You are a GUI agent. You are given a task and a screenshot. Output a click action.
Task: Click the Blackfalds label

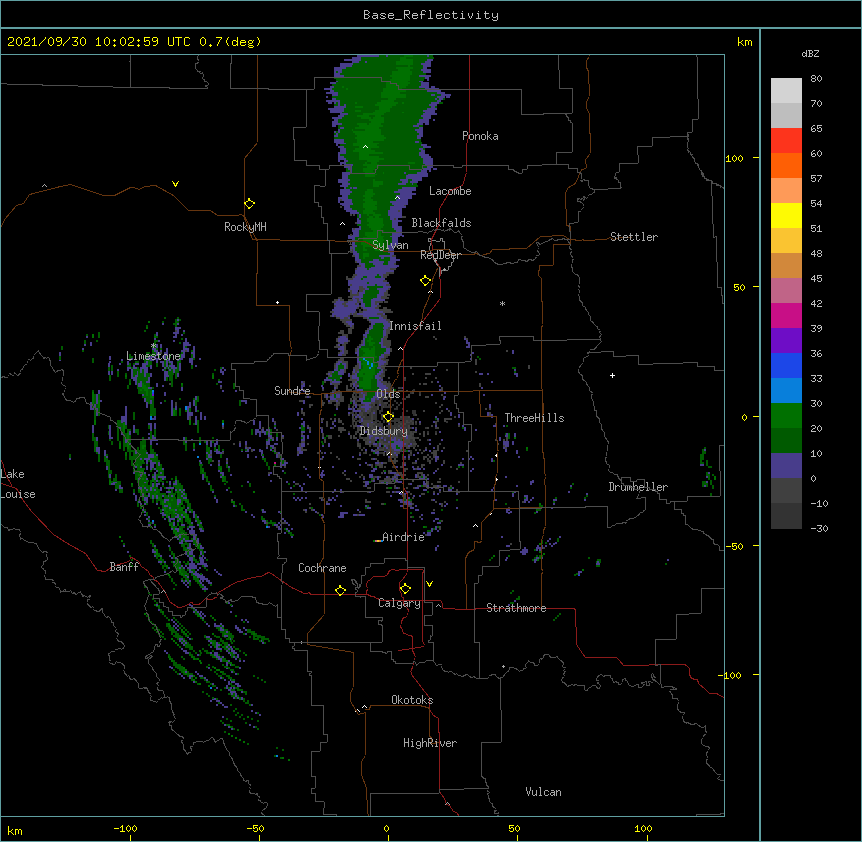click(441, 223)
